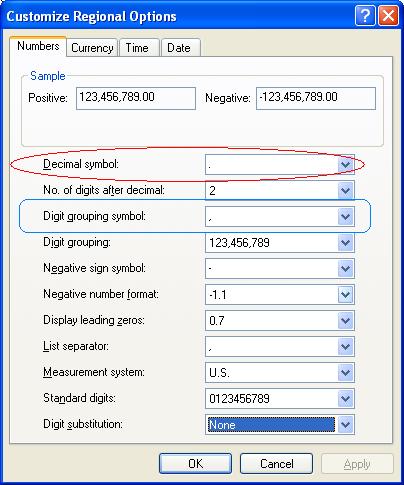Click the Standard digits label
Image resolution: width=404 pixels, height=485 pixels.
click(79, 398)
